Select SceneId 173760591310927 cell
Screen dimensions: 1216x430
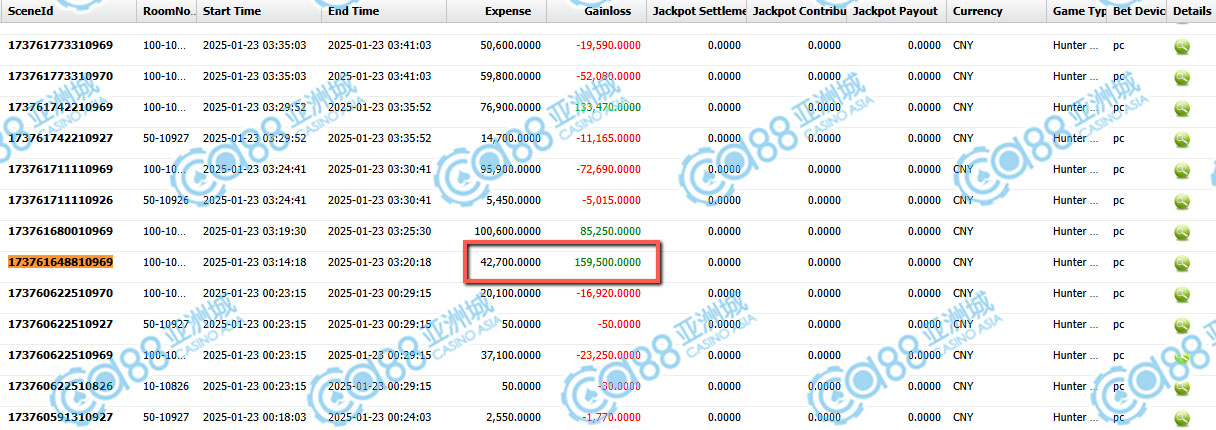point(60,417)
